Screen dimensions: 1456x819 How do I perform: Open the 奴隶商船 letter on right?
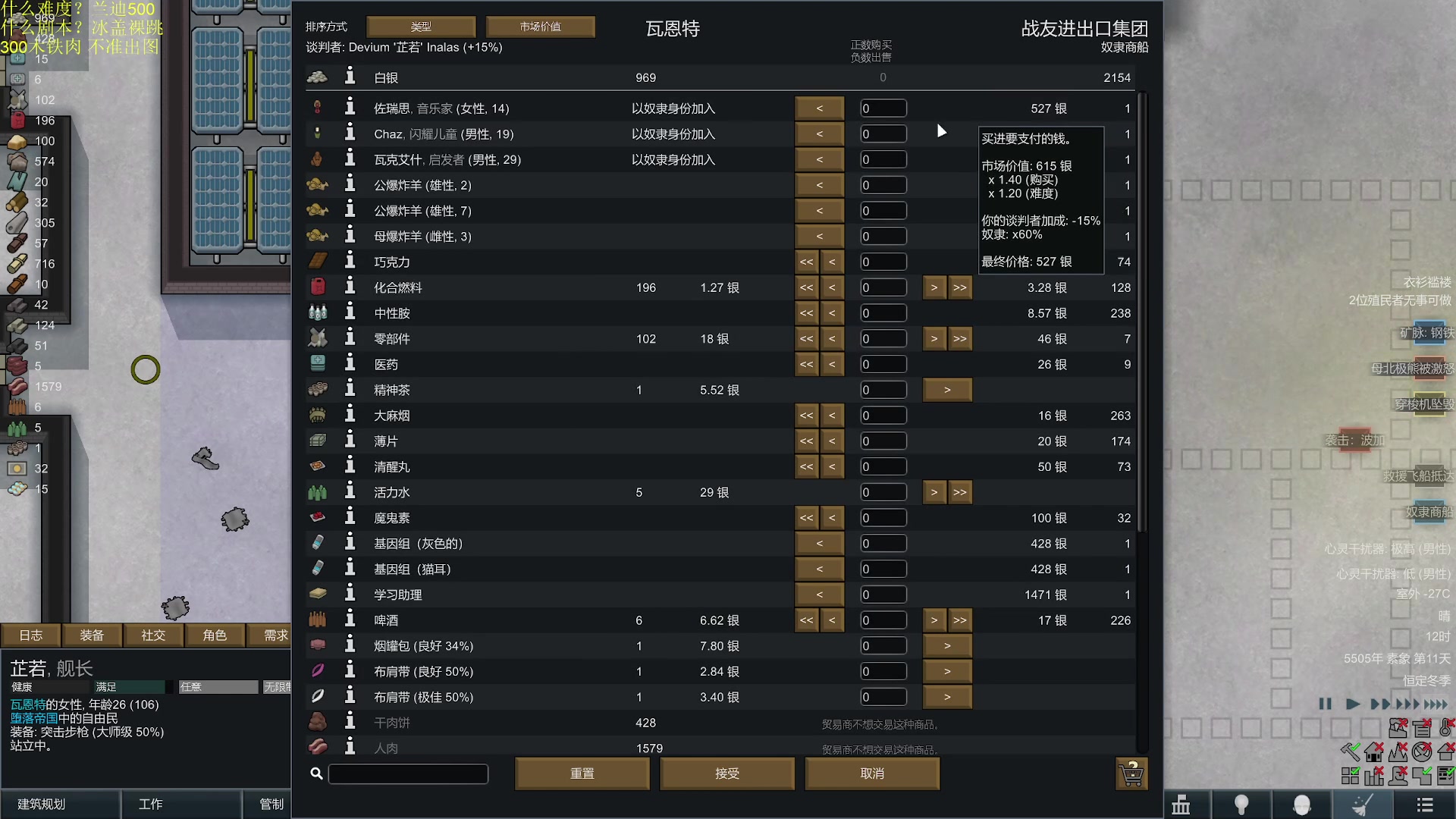point(1429,513)
